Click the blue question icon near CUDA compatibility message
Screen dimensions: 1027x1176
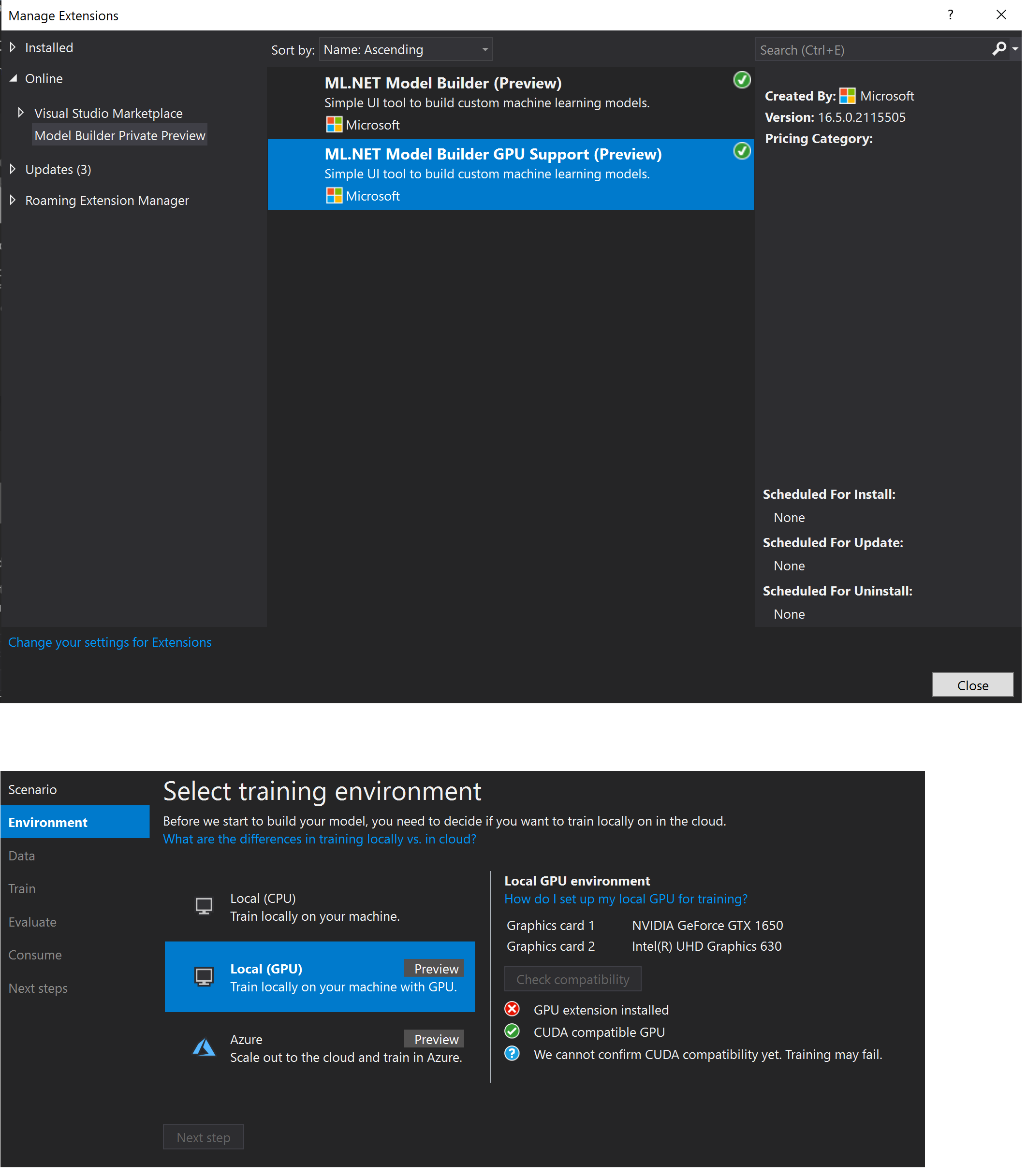512,1053
